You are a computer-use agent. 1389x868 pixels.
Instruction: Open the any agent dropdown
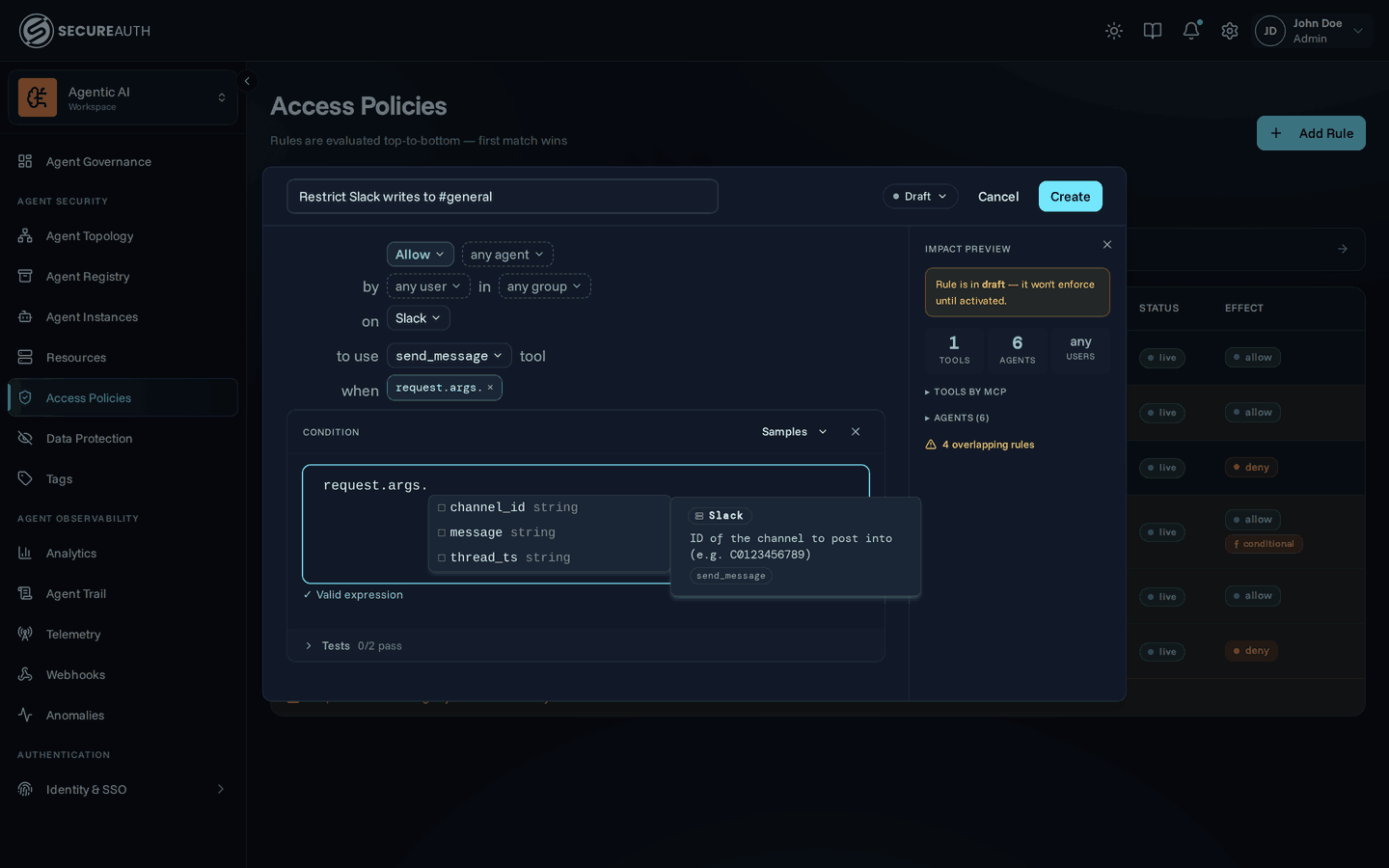tap(507, 255)
